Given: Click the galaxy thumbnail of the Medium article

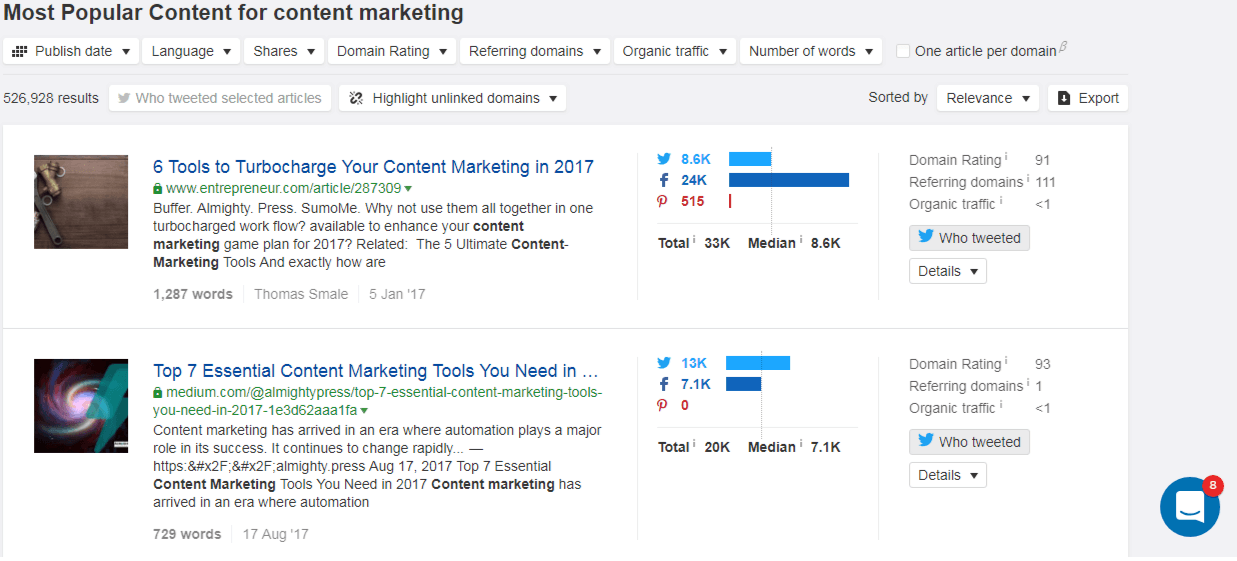Looking at the screenshot, I should (81, 406).
